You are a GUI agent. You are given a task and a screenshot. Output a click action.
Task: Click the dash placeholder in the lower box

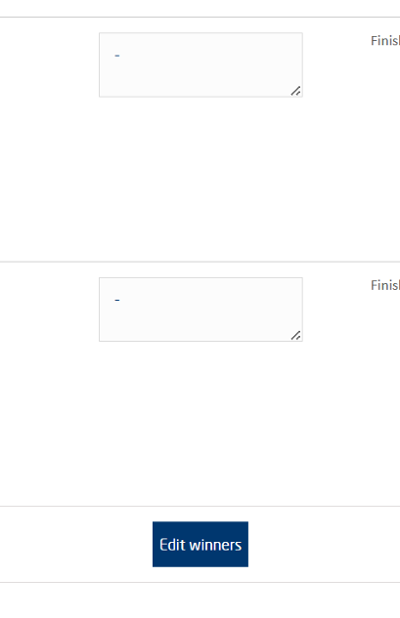pyautogui.click(x=117, y=300)
